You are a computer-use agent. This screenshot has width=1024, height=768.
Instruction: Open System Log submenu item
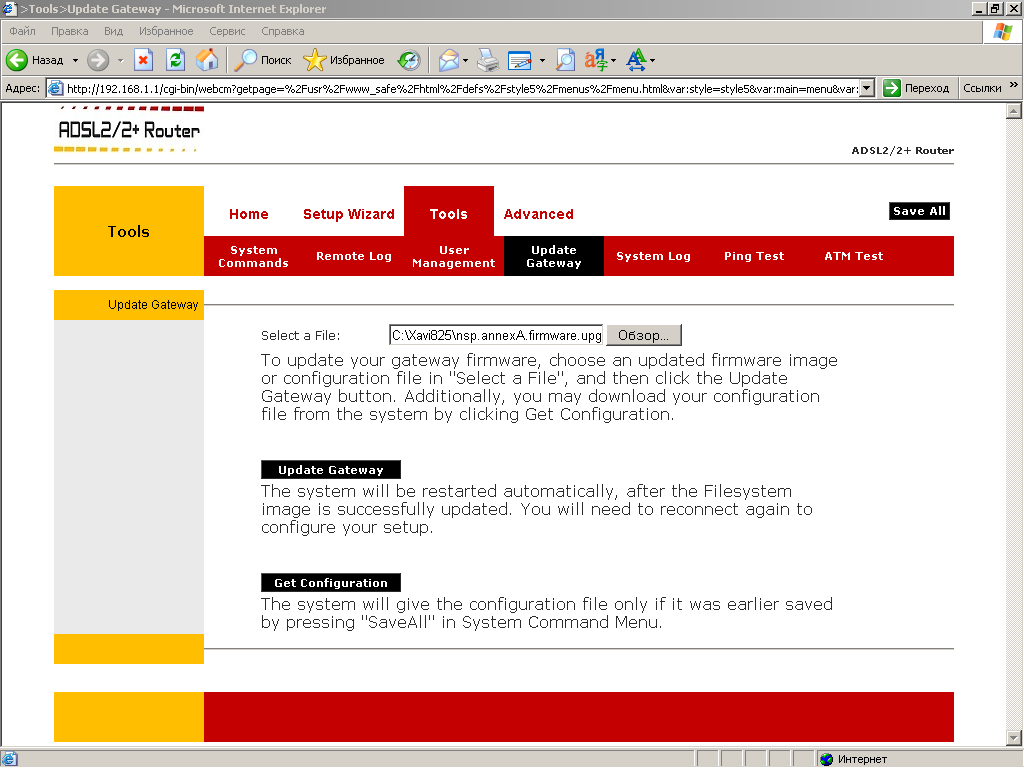(x=653, y=256)
